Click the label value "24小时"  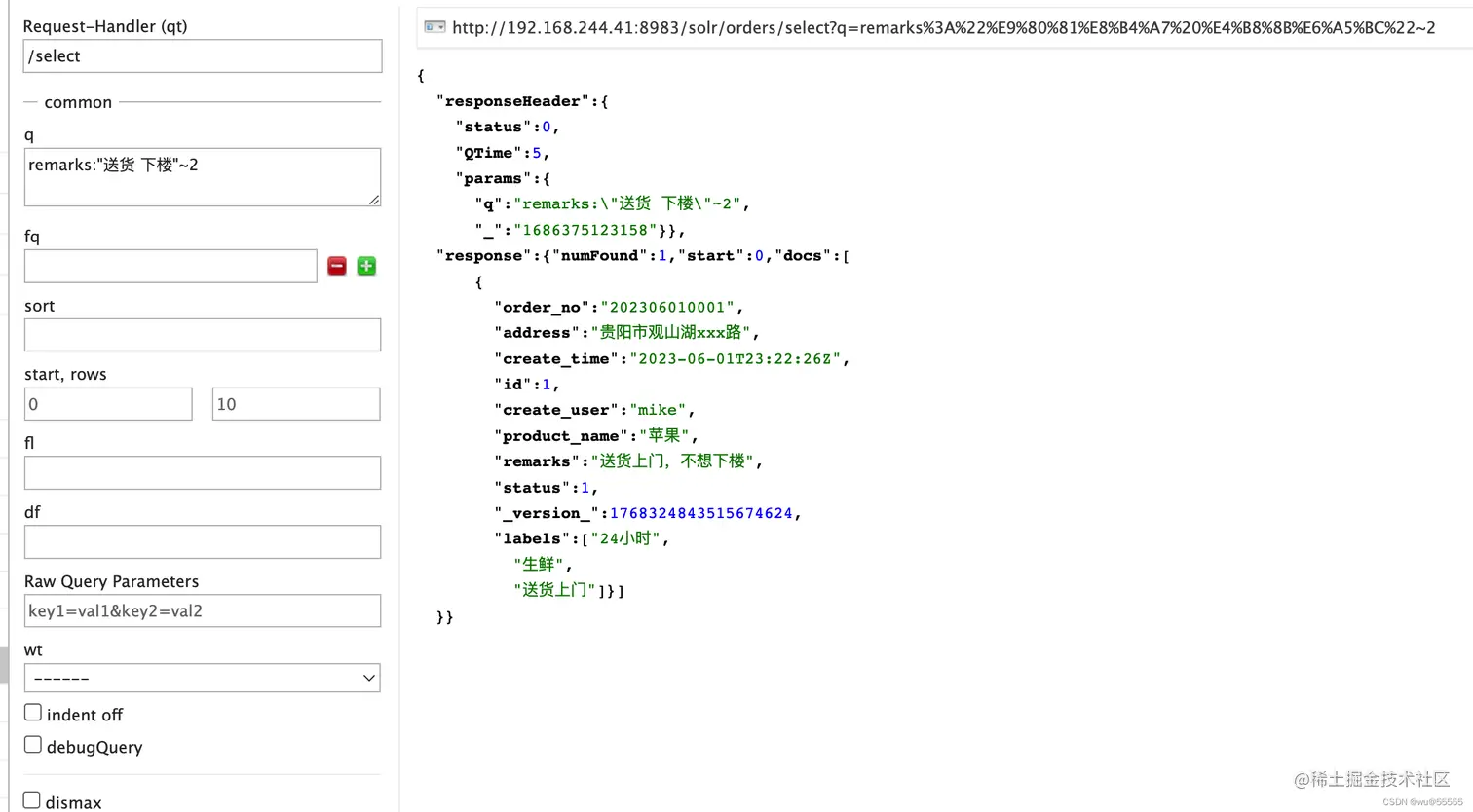625,538
